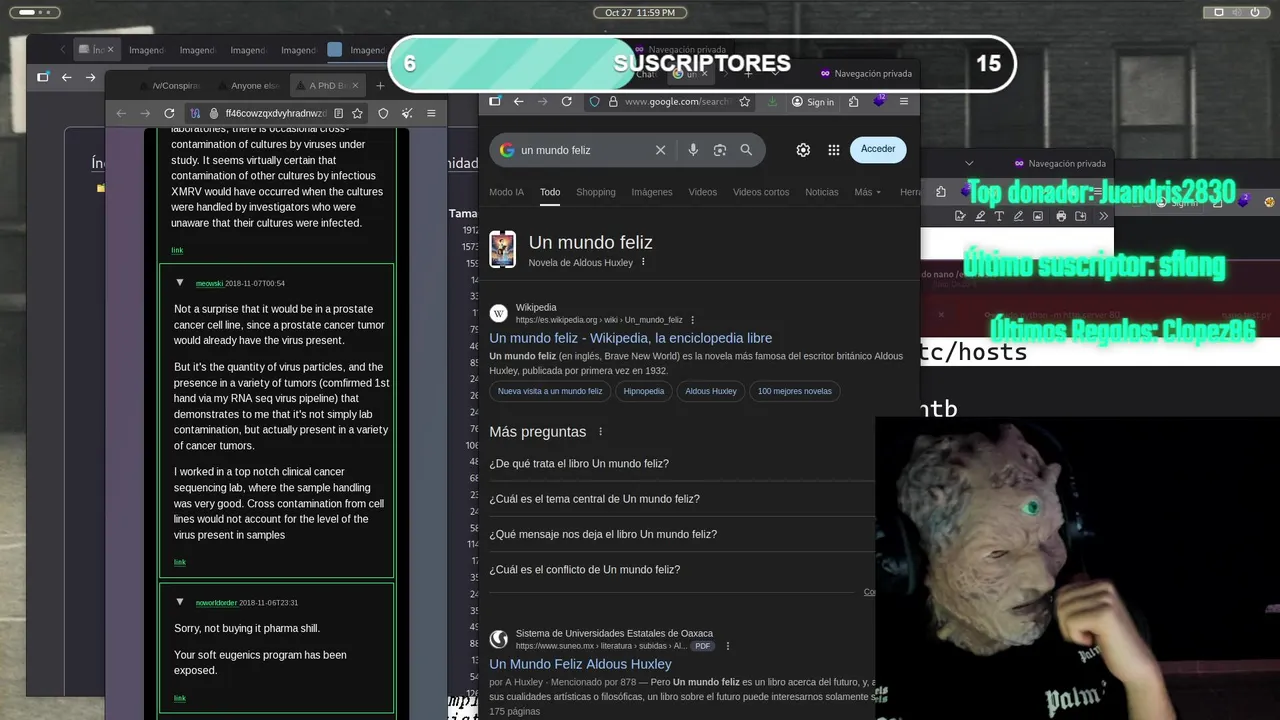1280x720 pixels.
Task: Open the Tor browser hamburger menu
Action: coord(431,113)
